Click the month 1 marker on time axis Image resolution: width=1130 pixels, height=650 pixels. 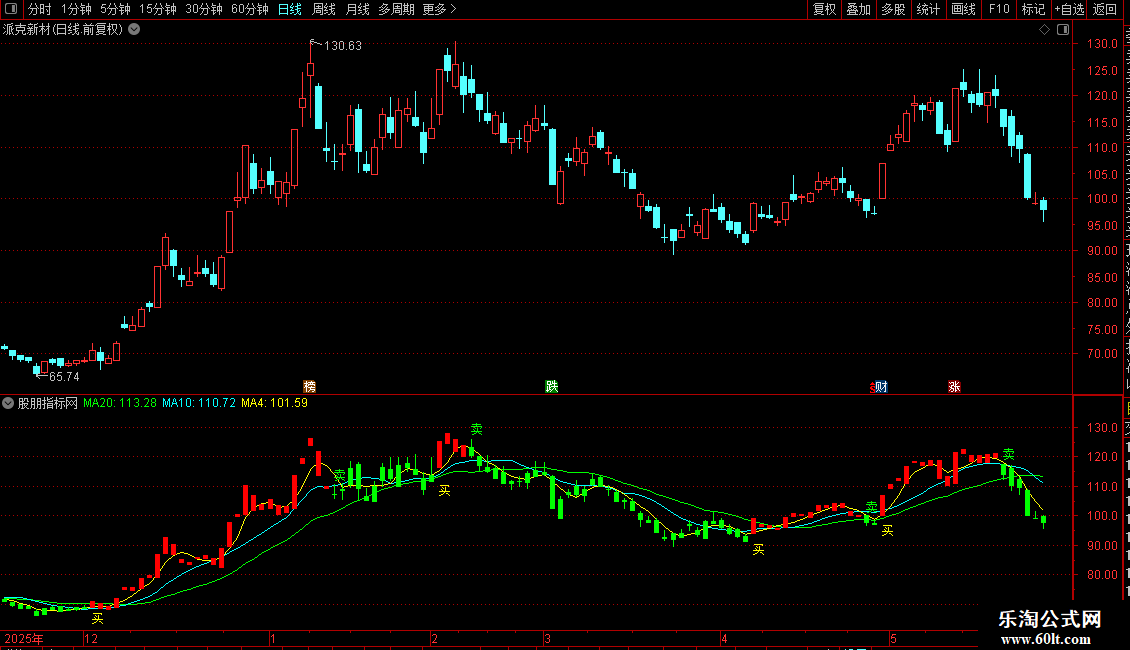point(273,638)
